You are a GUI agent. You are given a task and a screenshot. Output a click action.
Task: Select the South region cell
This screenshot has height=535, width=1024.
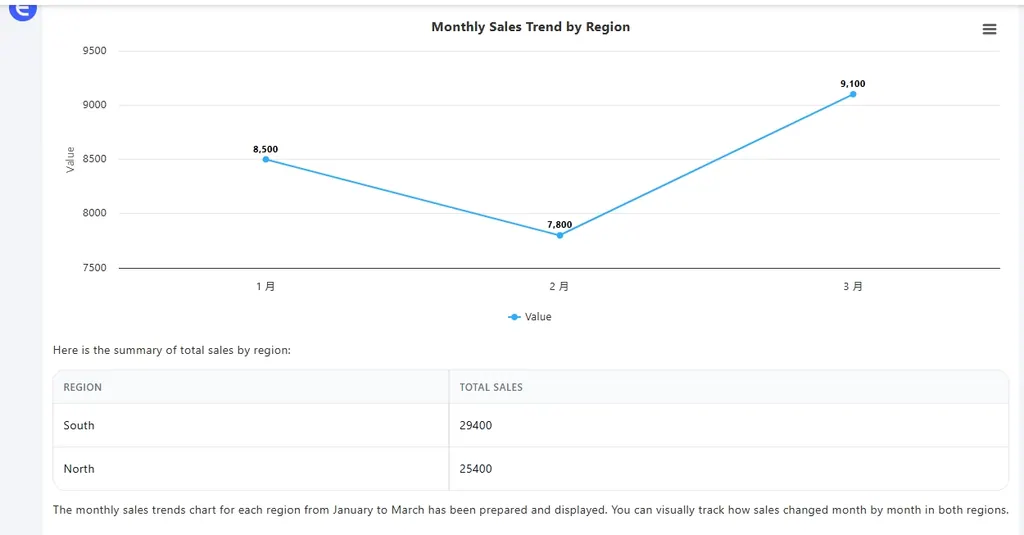click(79, 425)
